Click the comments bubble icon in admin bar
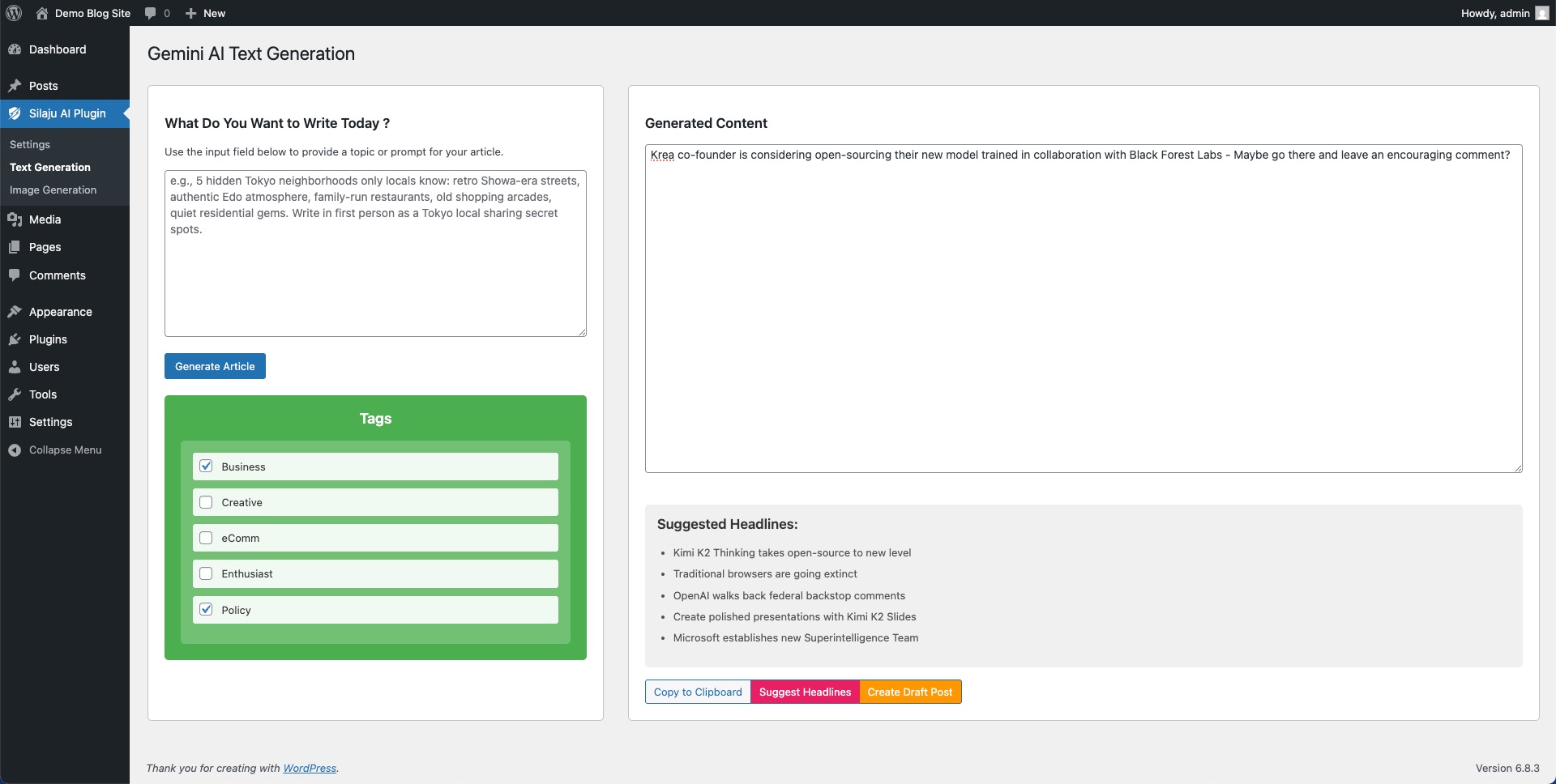 150,13
